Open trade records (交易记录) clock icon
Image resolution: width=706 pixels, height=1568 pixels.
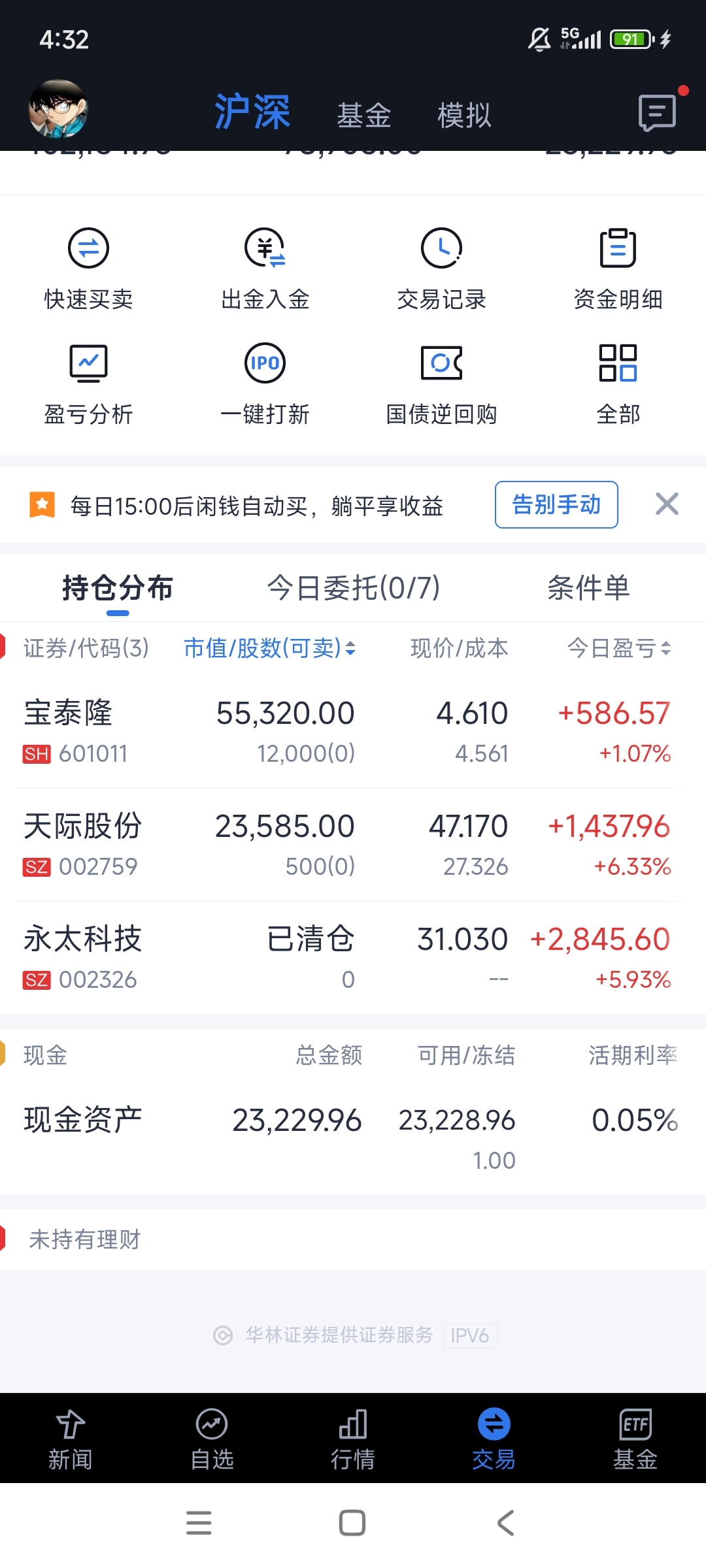coord(441,249)
